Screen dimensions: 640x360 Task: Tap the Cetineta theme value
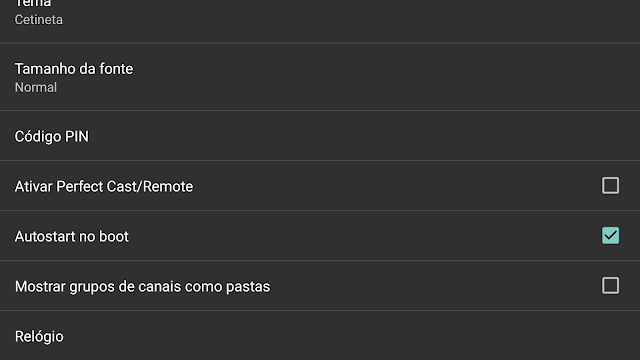click(39, 20)
